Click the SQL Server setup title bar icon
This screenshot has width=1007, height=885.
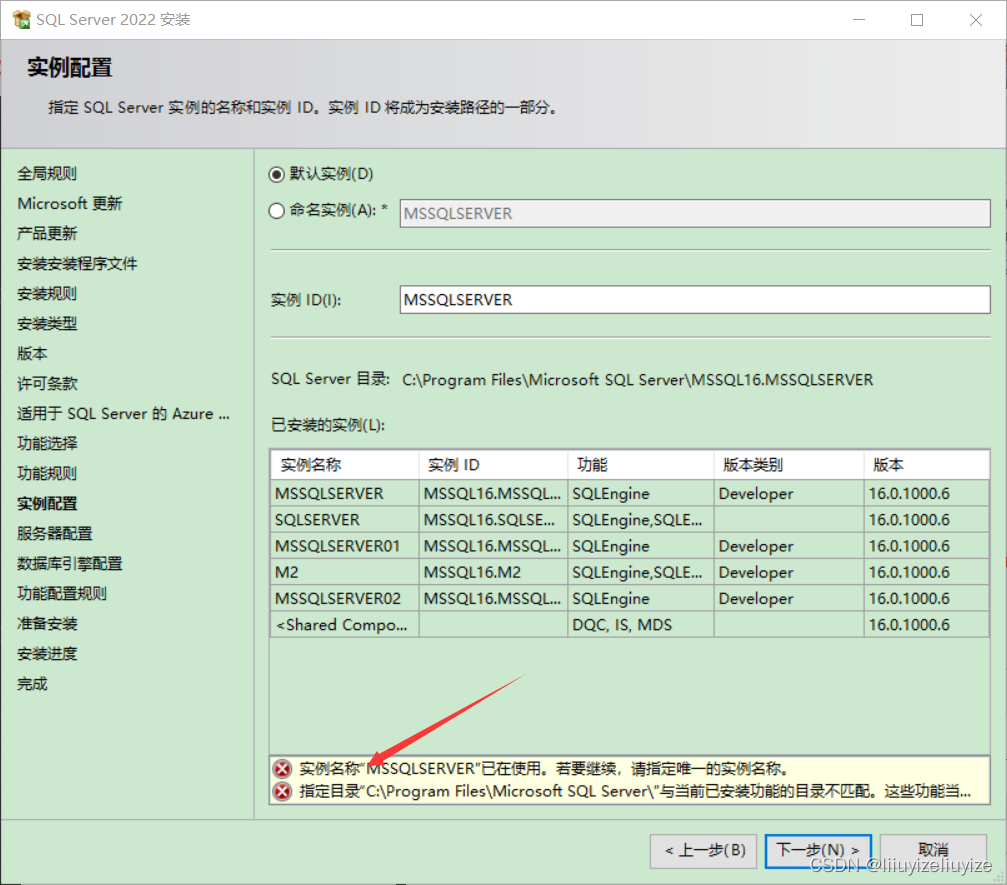coord(21,19)
